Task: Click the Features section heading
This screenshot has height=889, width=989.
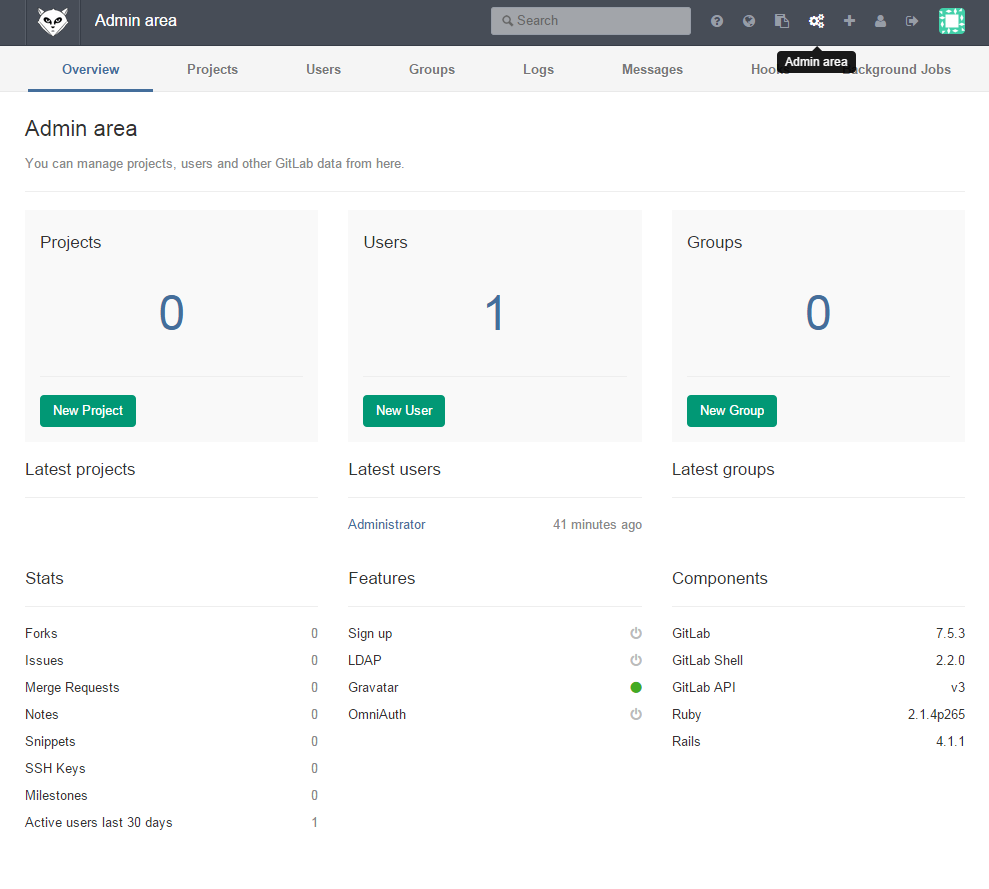Action: click(382, 579)
